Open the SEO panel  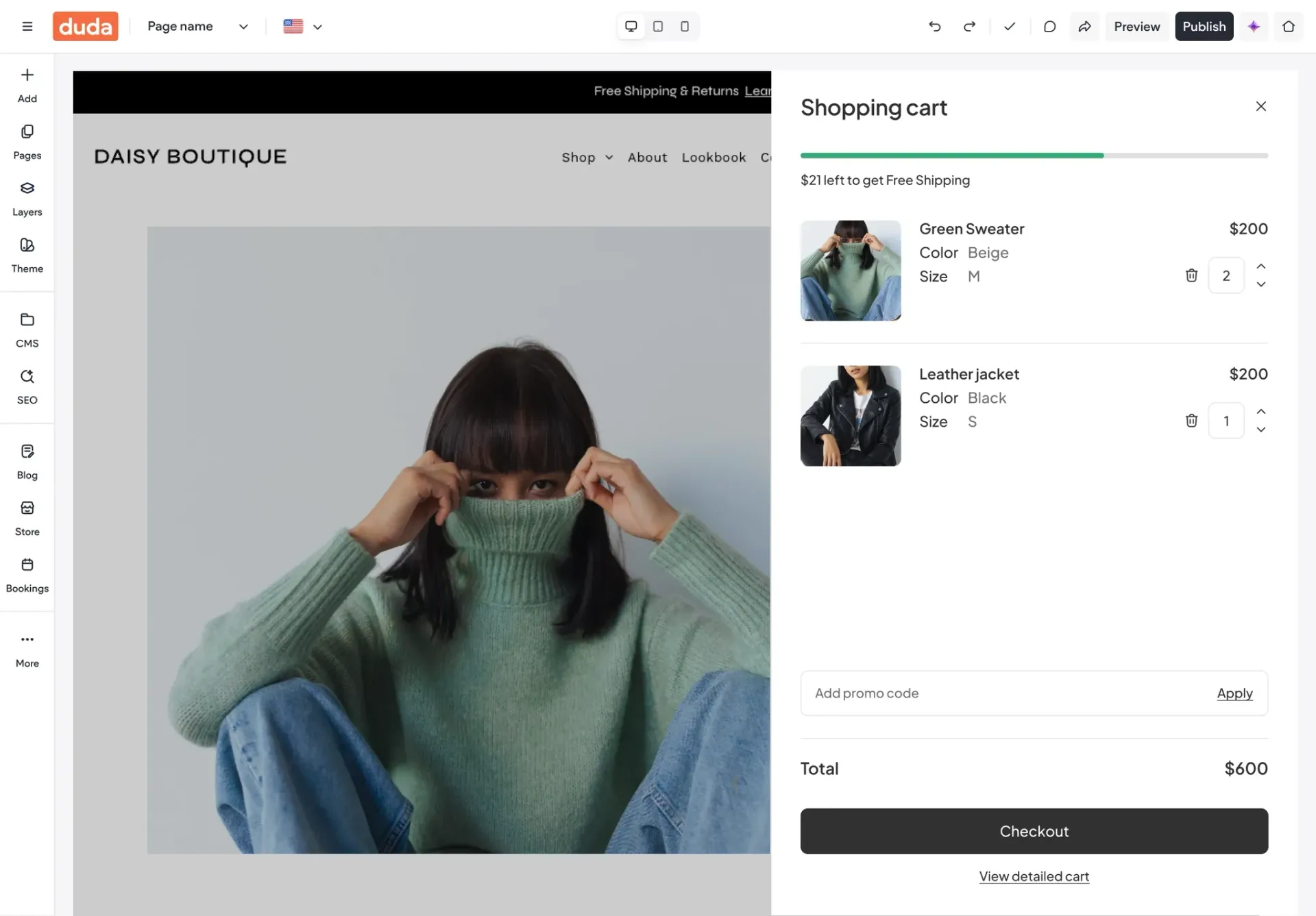click(x=27, y=386)
